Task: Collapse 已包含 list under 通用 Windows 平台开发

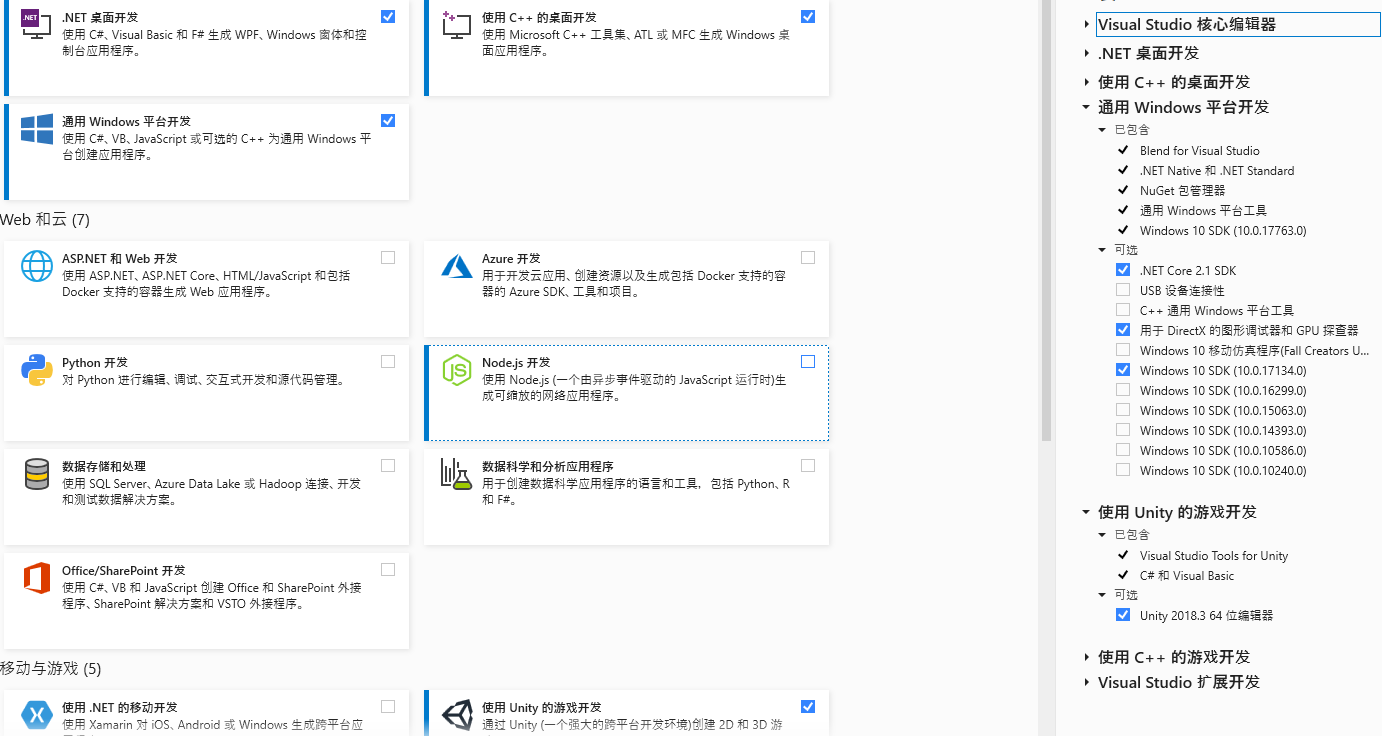Action: click(x=1103, y=130)
